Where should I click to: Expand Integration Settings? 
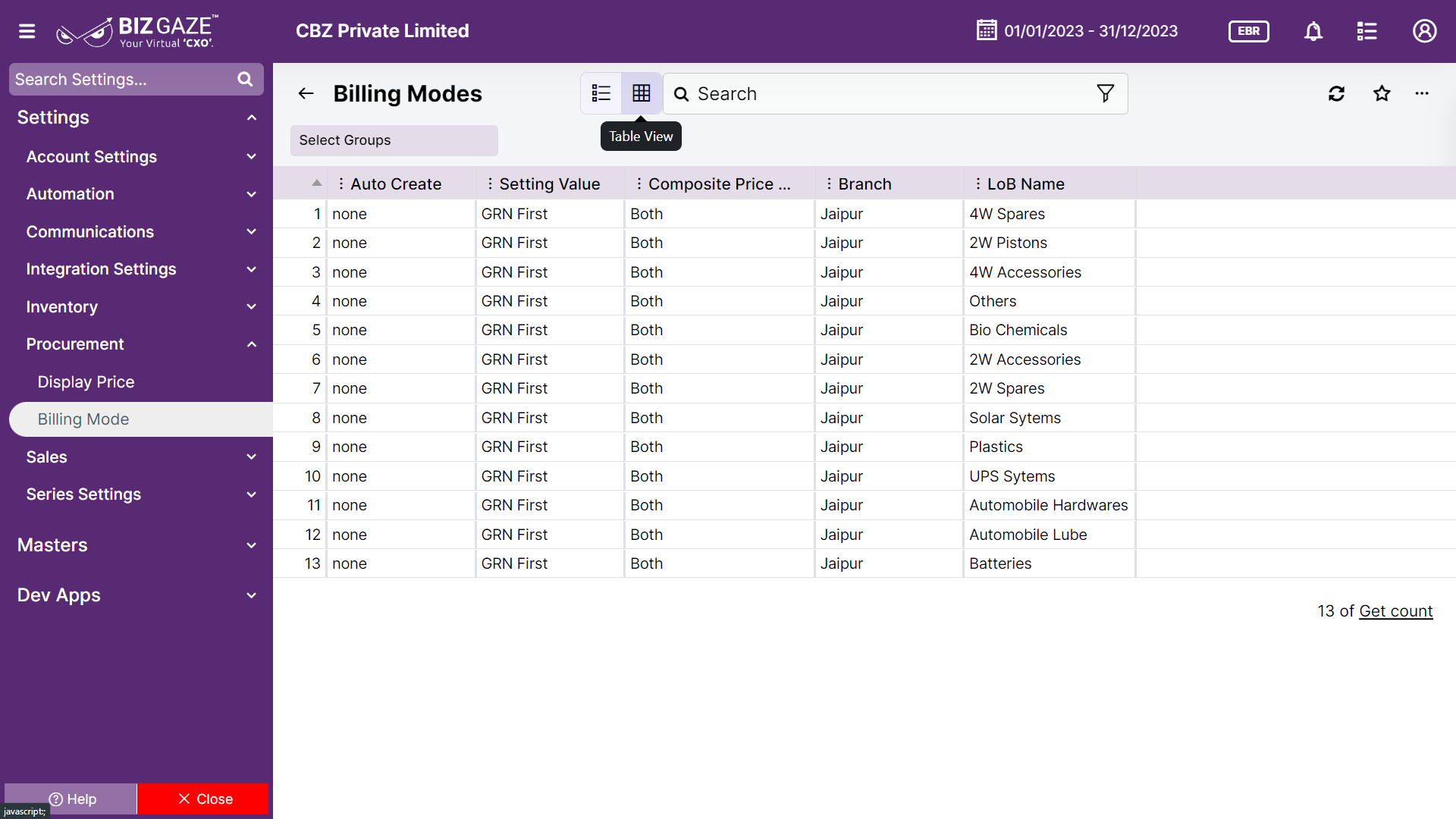tap(252, 269)
